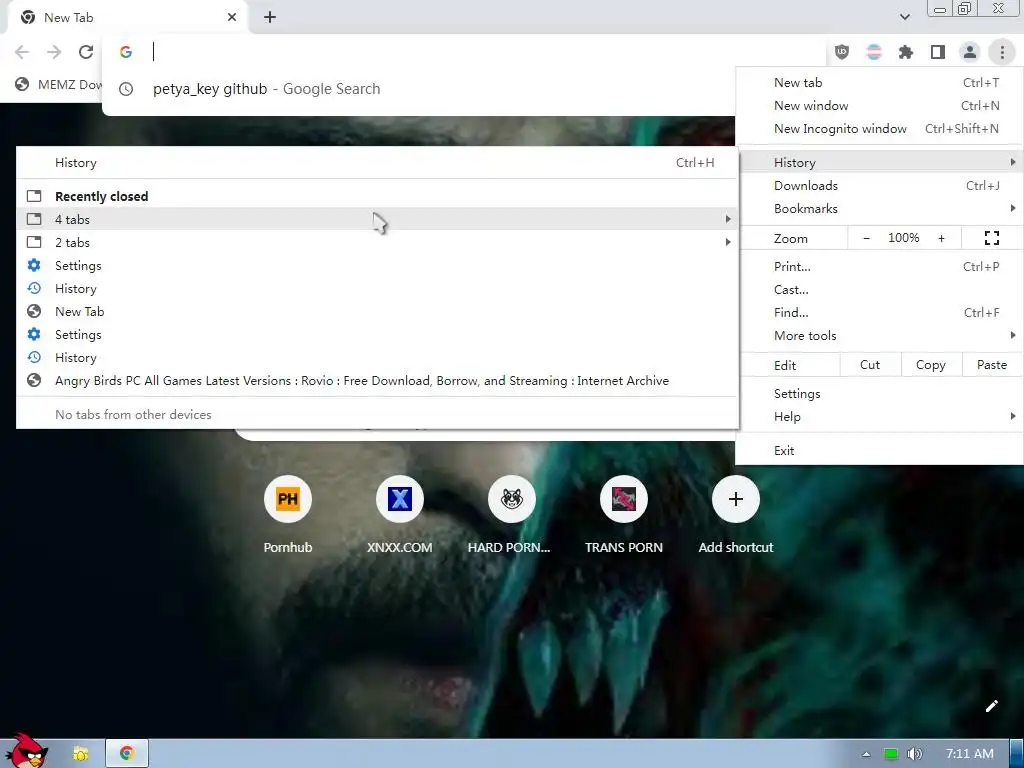Select Cast... in the Chrome menu

pos(879,289)
